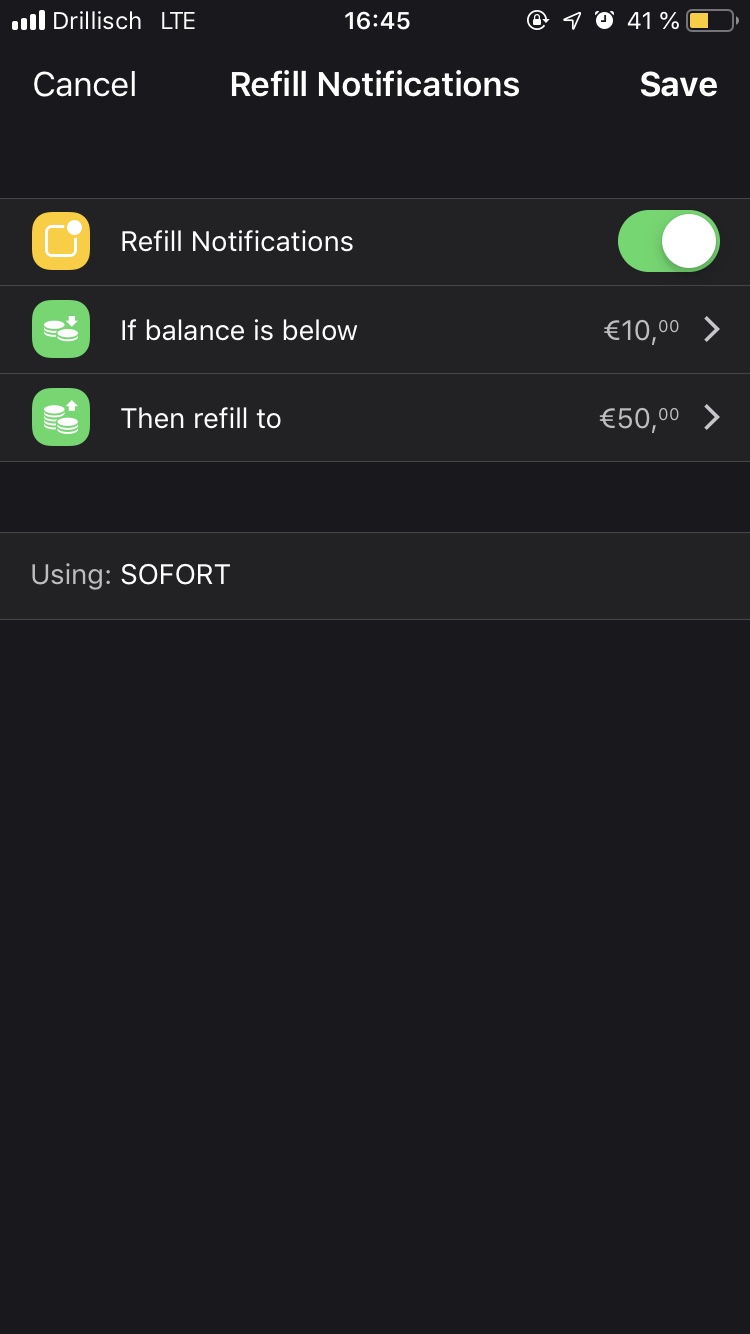Tap the coins-up refill amount icon
Image resolution: width=750 pixels, height=1334 pixels.
point(61,418)
